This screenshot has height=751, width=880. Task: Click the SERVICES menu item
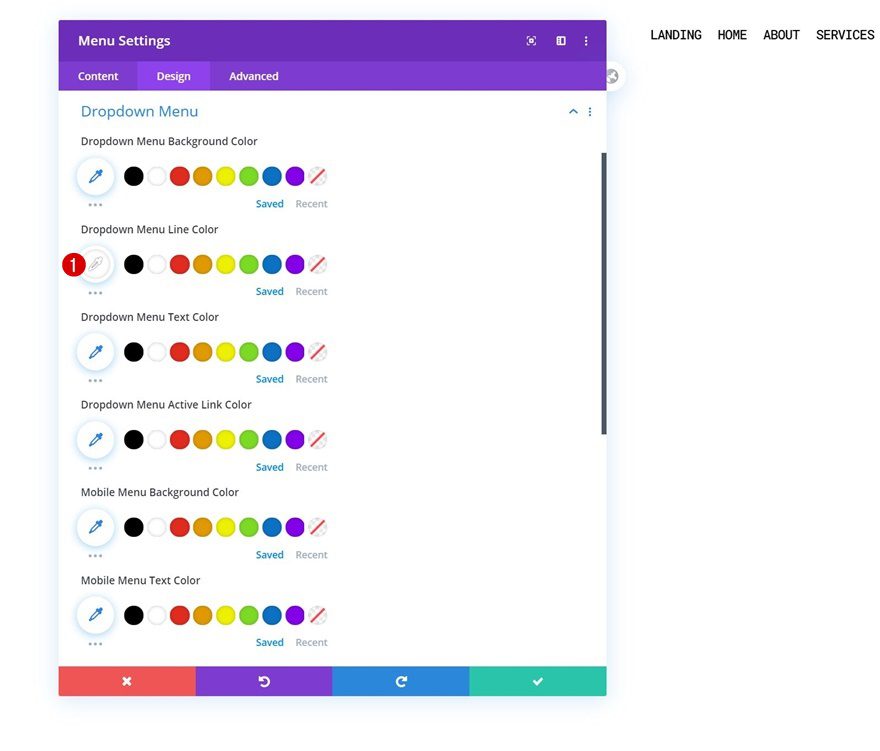tap(845, 34)
